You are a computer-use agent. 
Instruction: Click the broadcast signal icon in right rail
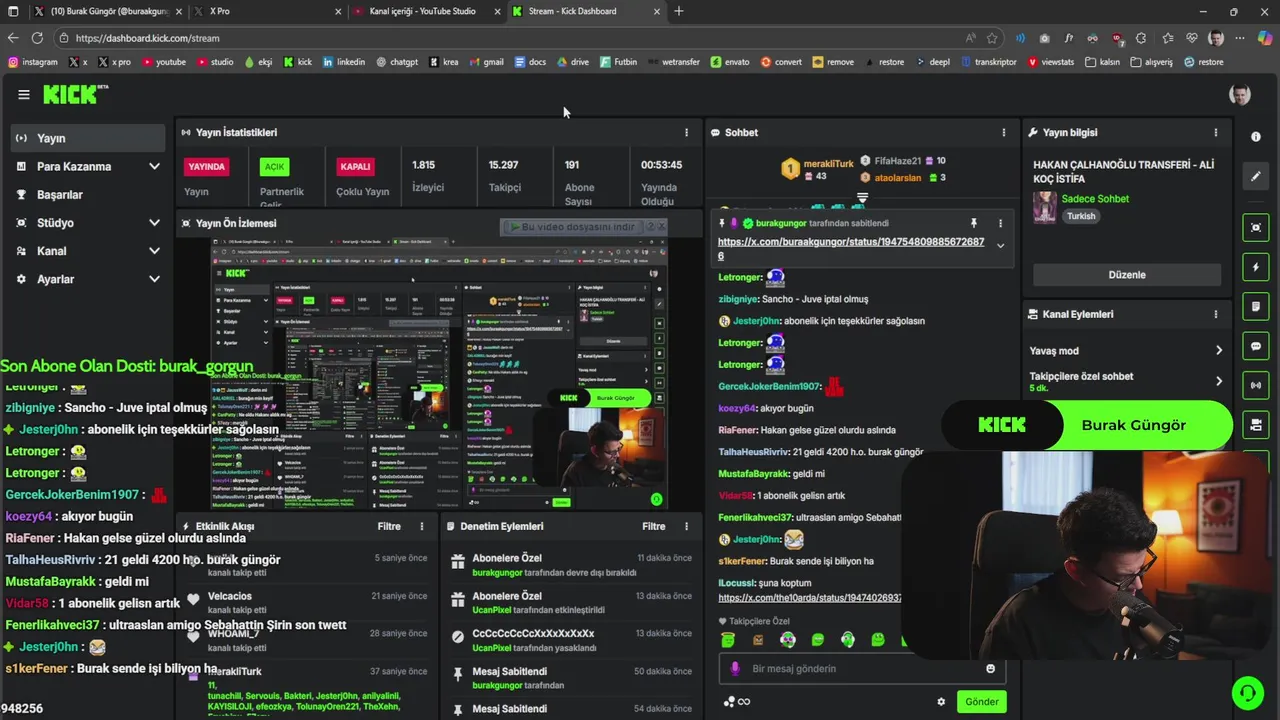click(1256, 385)
